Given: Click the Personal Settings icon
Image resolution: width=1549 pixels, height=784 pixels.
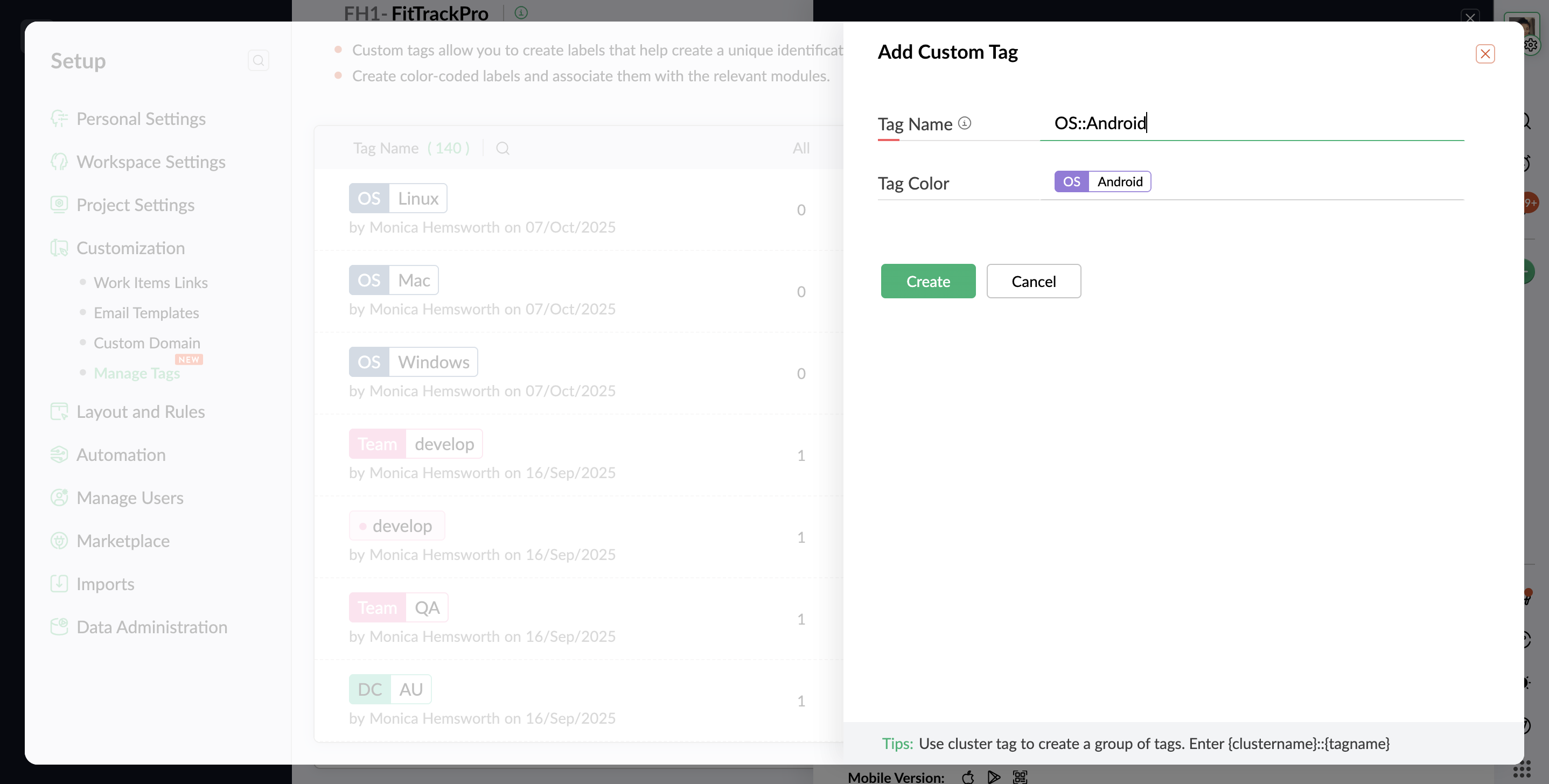Looking at the screenshot, I should [x=59, y=118].
